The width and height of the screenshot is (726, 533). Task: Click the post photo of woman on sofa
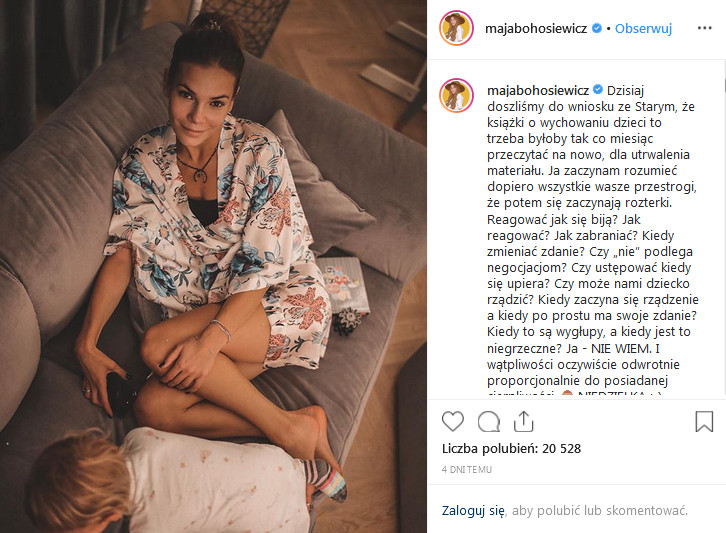pyautogui.click(x=213, y=266)
